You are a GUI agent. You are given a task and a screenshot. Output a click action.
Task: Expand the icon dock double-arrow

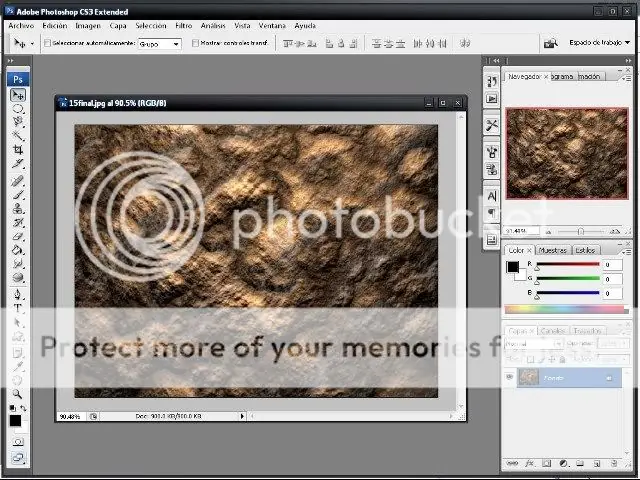coord(496,60)
